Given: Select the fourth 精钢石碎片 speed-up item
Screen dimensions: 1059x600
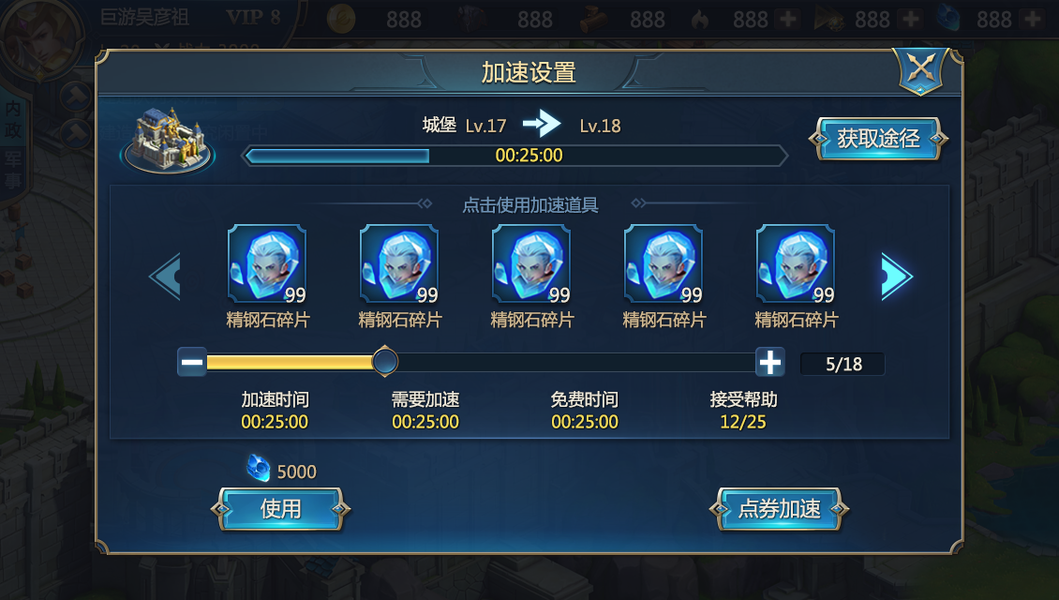Looking at the screenshot, I should pyautogui.click(x=663, y=264).
